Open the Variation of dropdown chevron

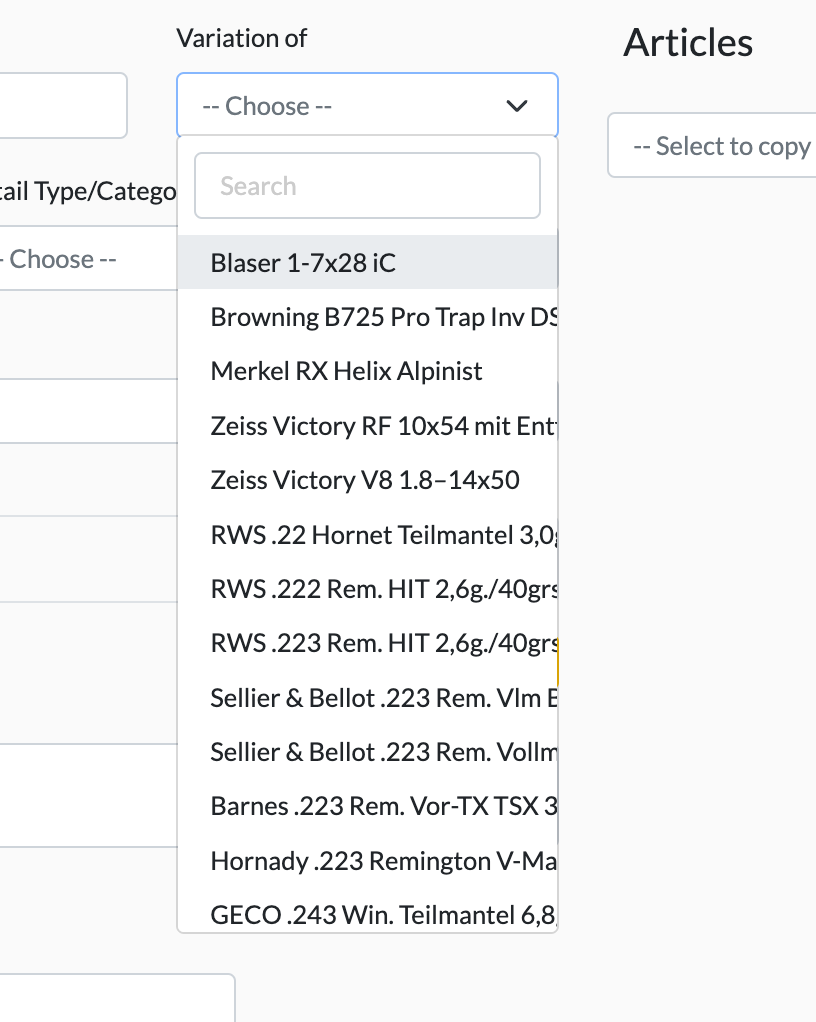click(517, 105)
